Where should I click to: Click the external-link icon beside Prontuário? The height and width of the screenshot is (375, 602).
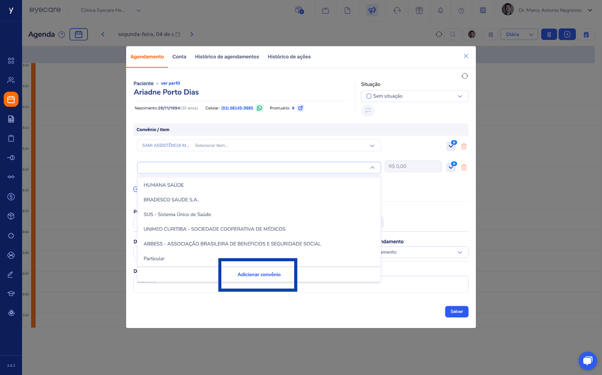click(x=300, y=108)
